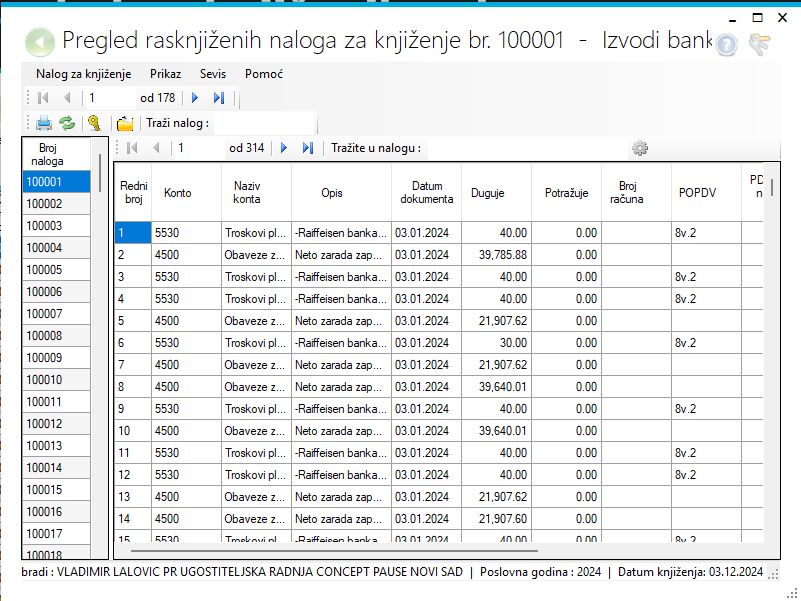
Task: Select order 100010 in the list
Action: click(x=56, y=380)
